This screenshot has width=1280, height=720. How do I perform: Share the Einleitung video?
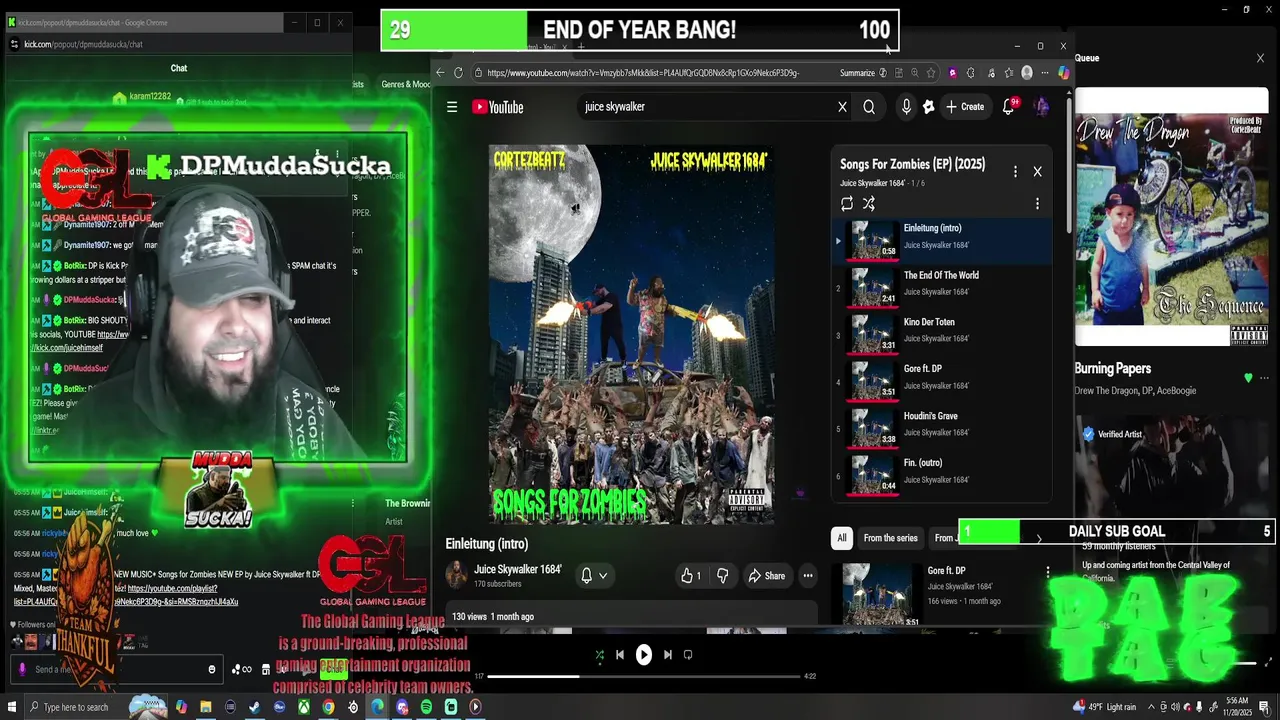767,576
